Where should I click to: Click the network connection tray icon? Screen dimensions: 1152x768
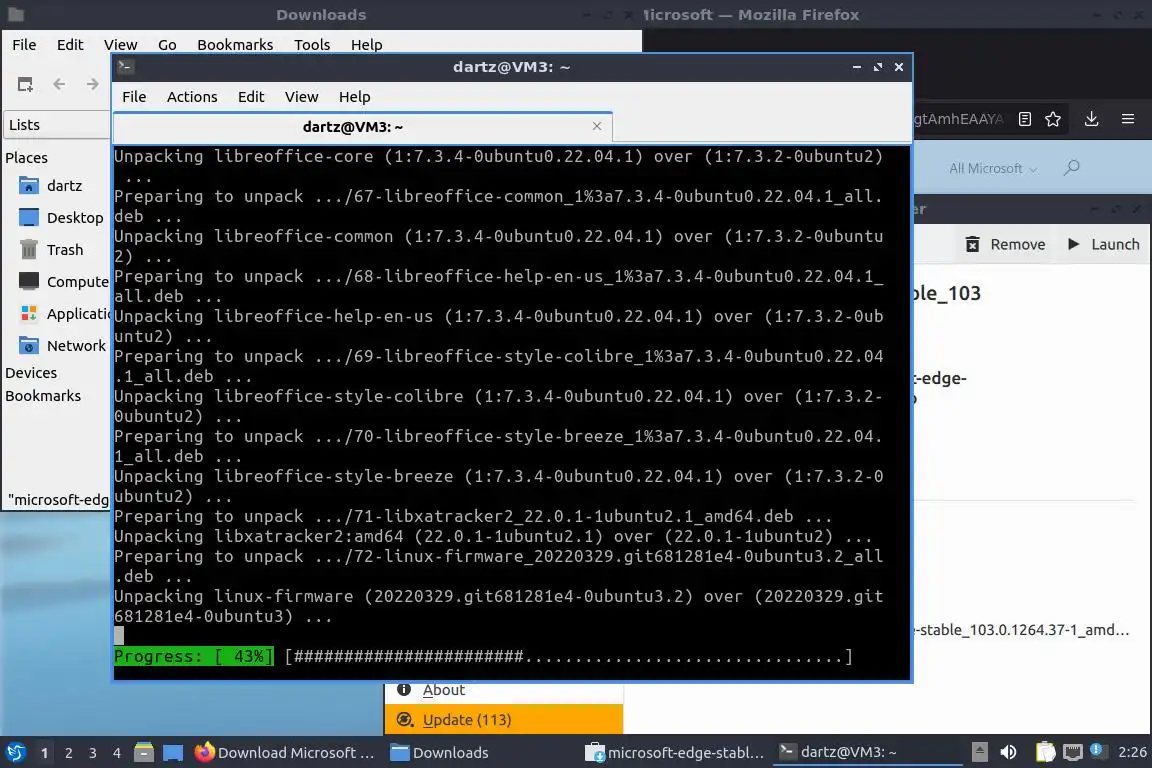pos(1073,752)
